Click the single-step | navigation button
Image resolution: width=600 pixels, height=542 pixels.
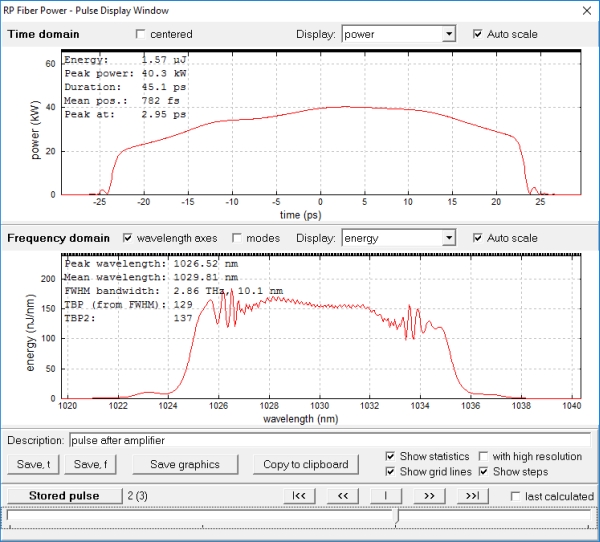coord(386,496)
